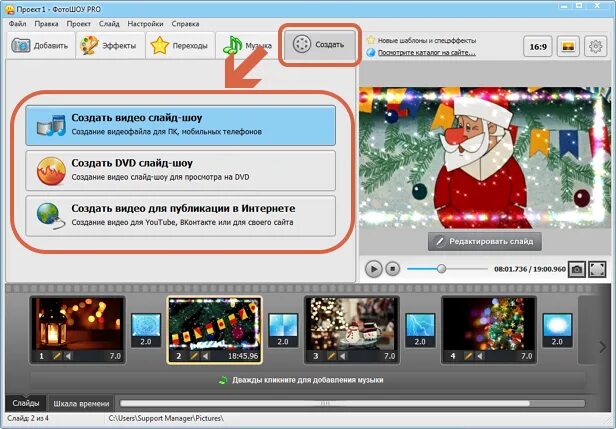Open the transition after slide 1
The width and height of the screenshot is (616, 429).
coord(146,325)
